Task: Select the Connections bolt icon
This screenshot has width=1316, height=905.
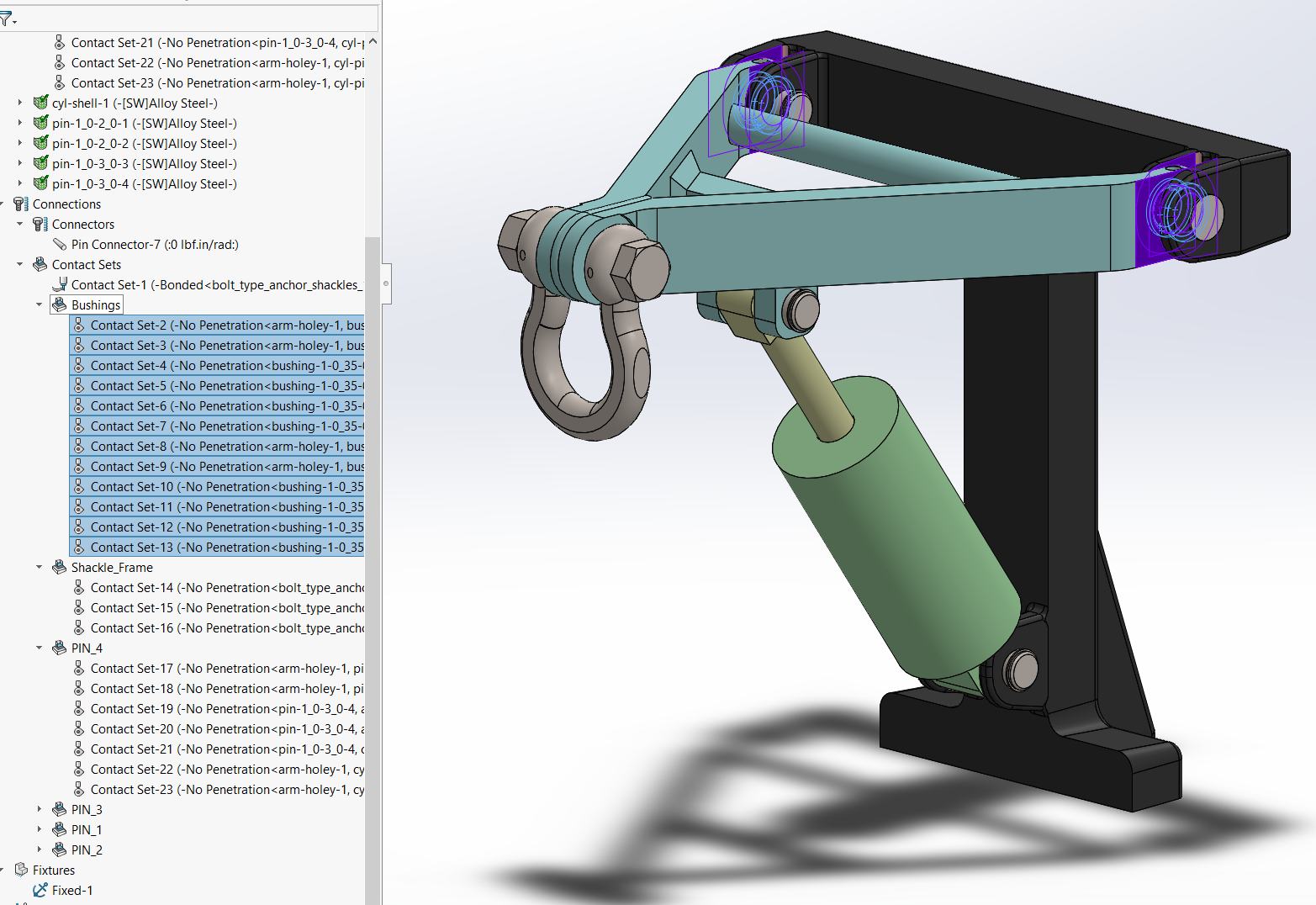Action: click(20, 204)
